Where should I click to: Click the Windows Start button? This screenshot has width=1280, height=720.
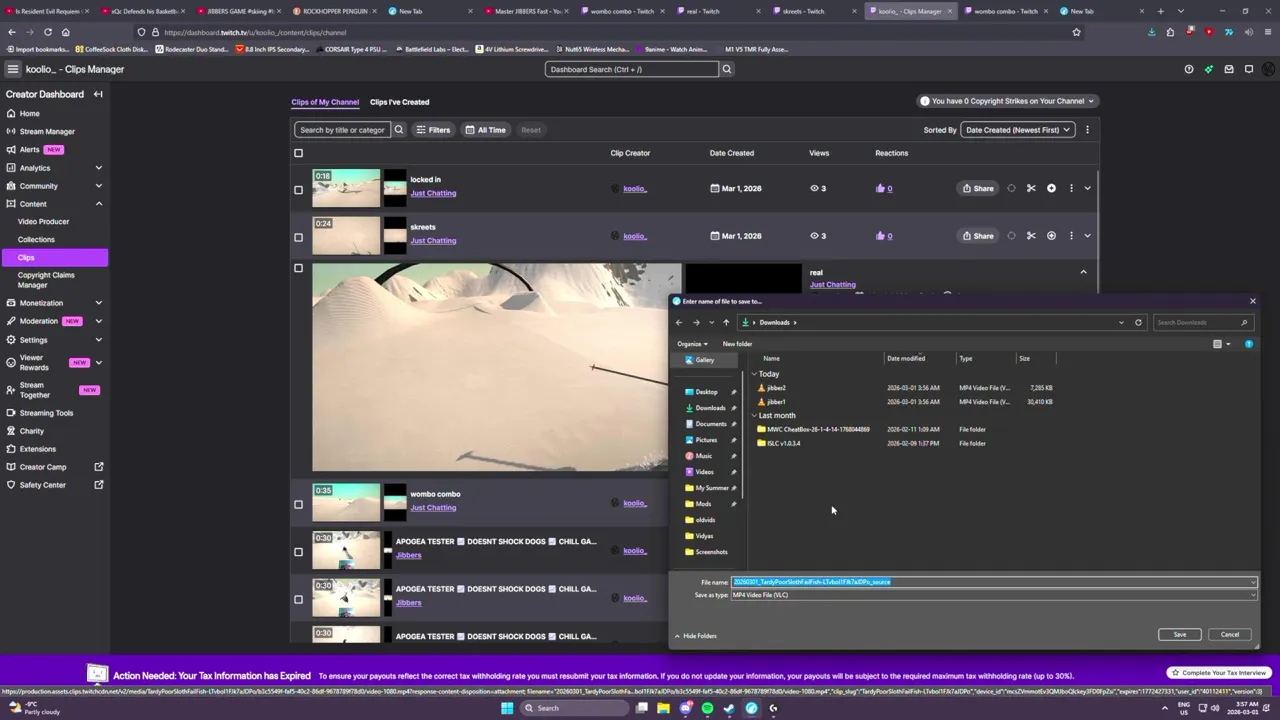click(x=507, y=708)
